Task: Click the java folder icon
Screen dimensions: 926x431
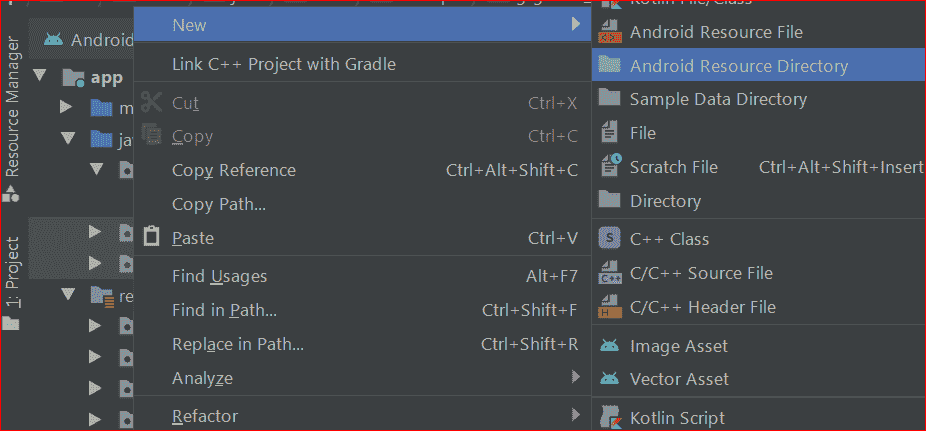Action: point(101,139)
